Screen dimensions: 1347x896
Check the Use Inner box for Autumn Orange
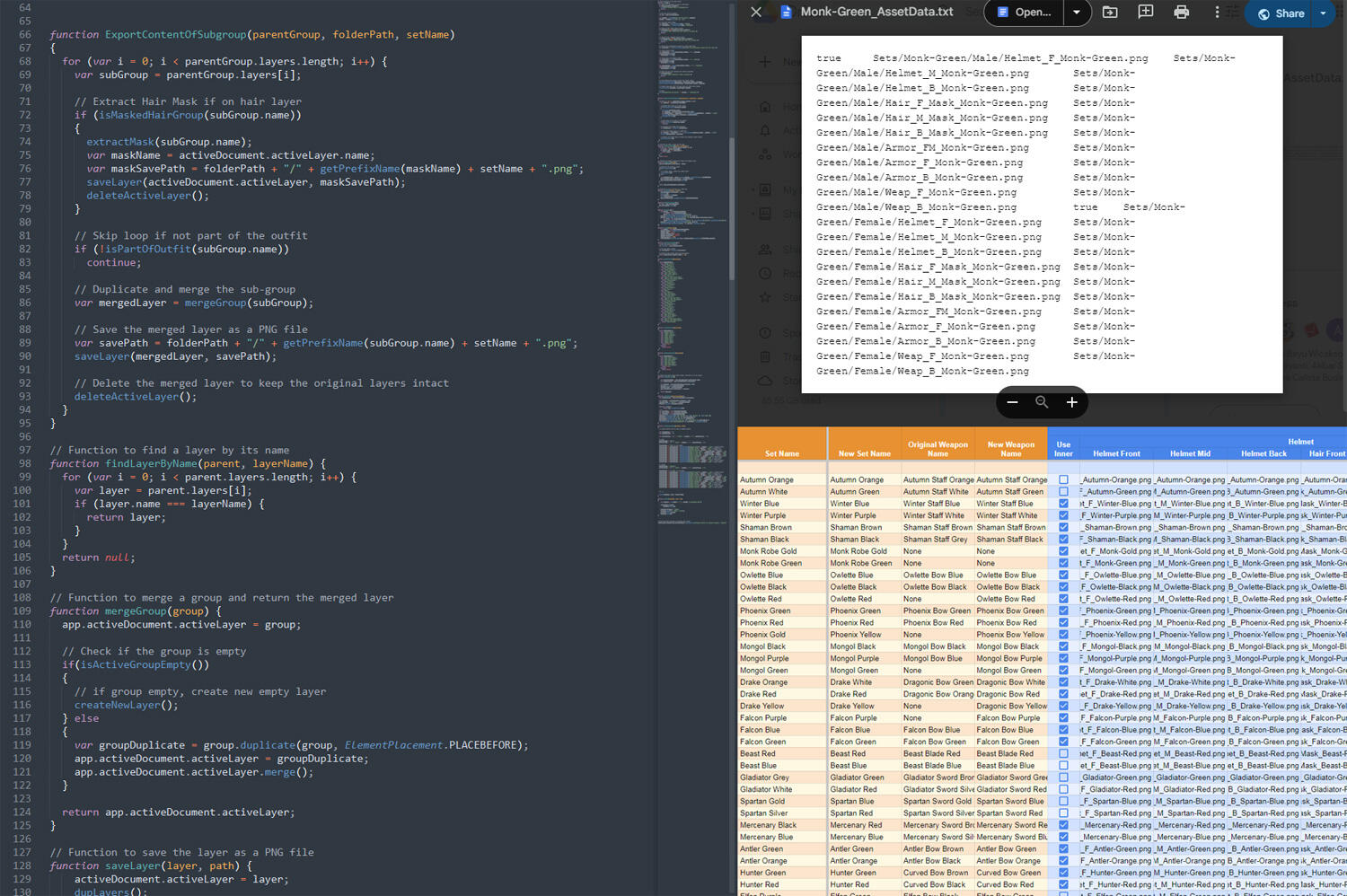(1063, 479)
